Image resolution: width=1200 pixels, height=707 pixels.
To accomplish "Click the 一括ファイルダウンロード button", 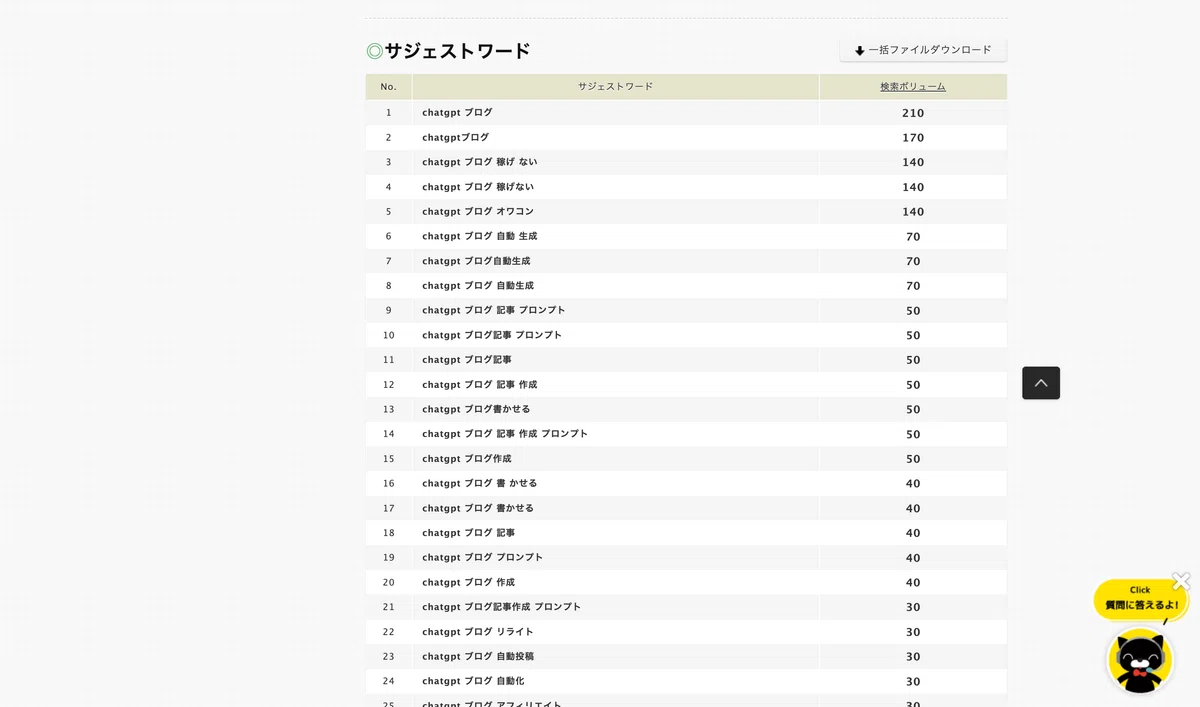I will point(923,50).
